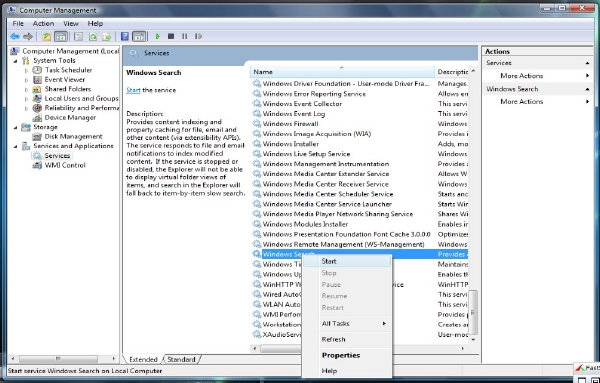
Task: Click the Pause Service toolbar icon
Action: (x=184, y=36)
